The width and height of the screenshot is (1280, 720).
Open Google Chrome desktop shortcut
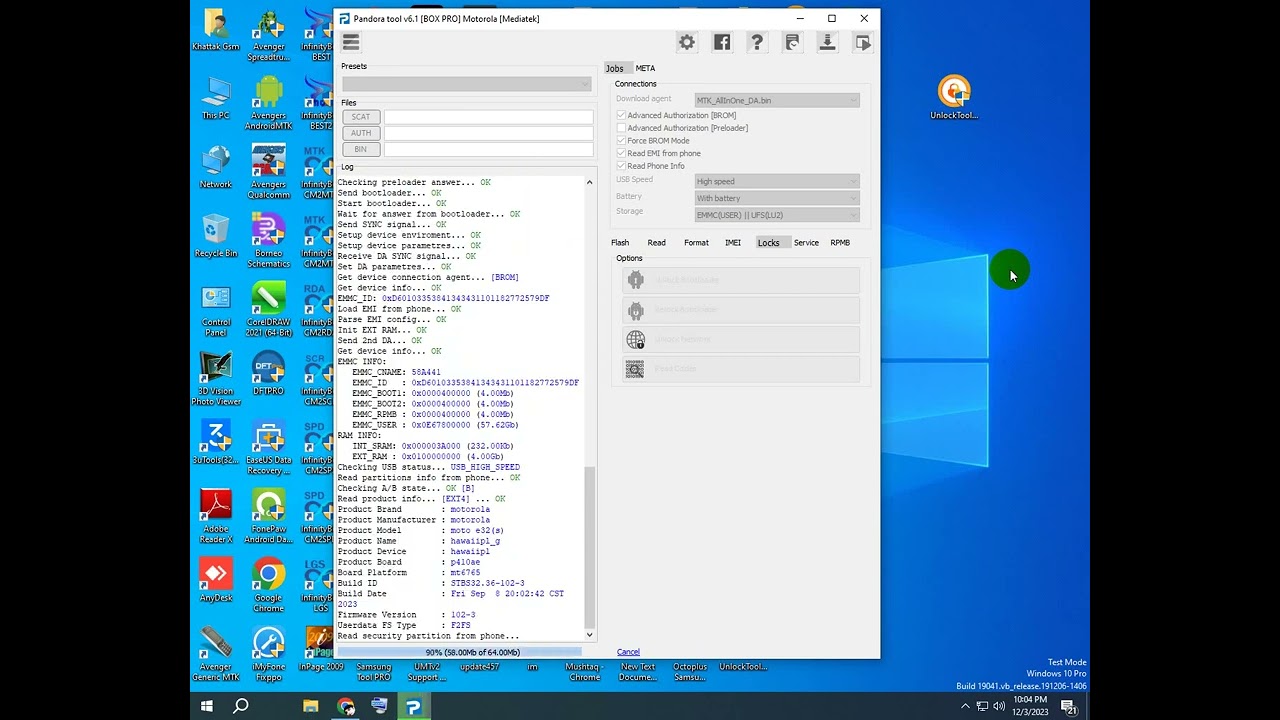(268, 586)
